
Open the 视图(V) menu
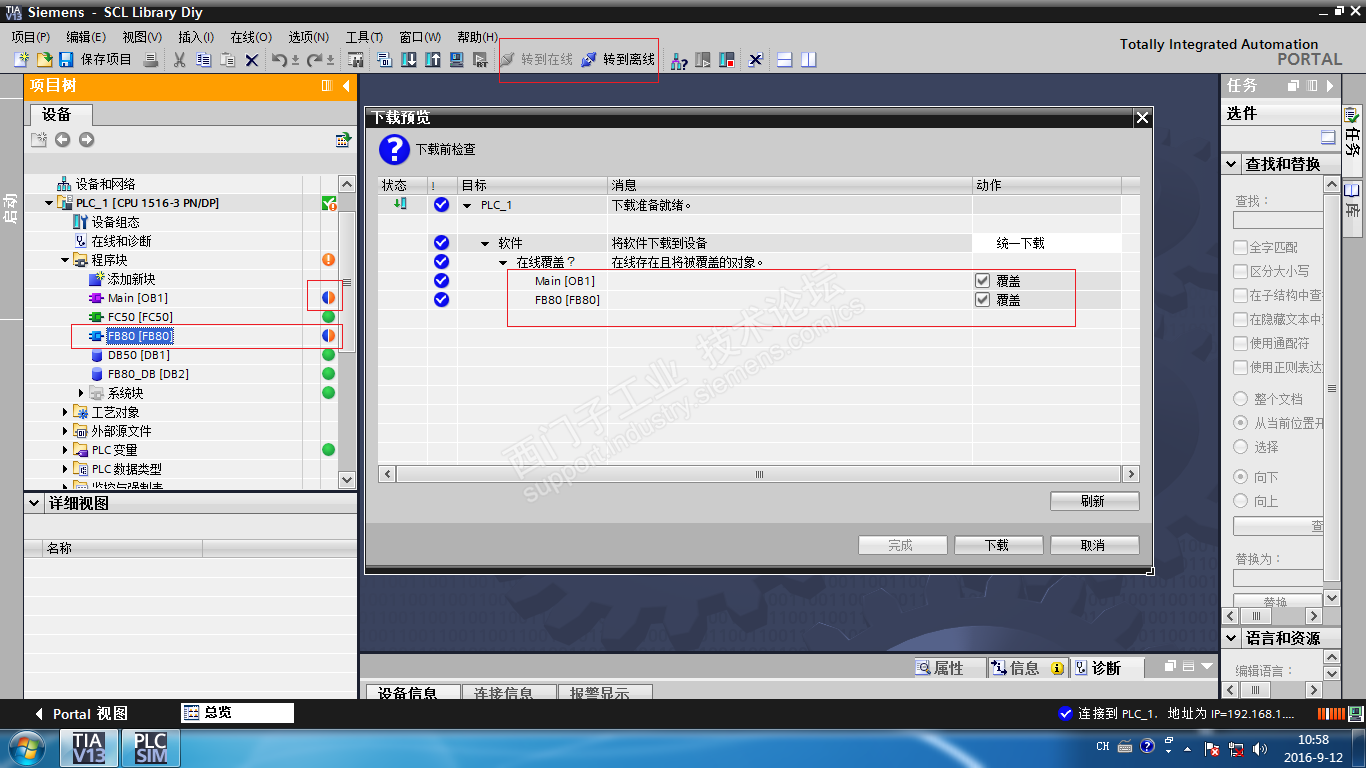tap(142, 37)
